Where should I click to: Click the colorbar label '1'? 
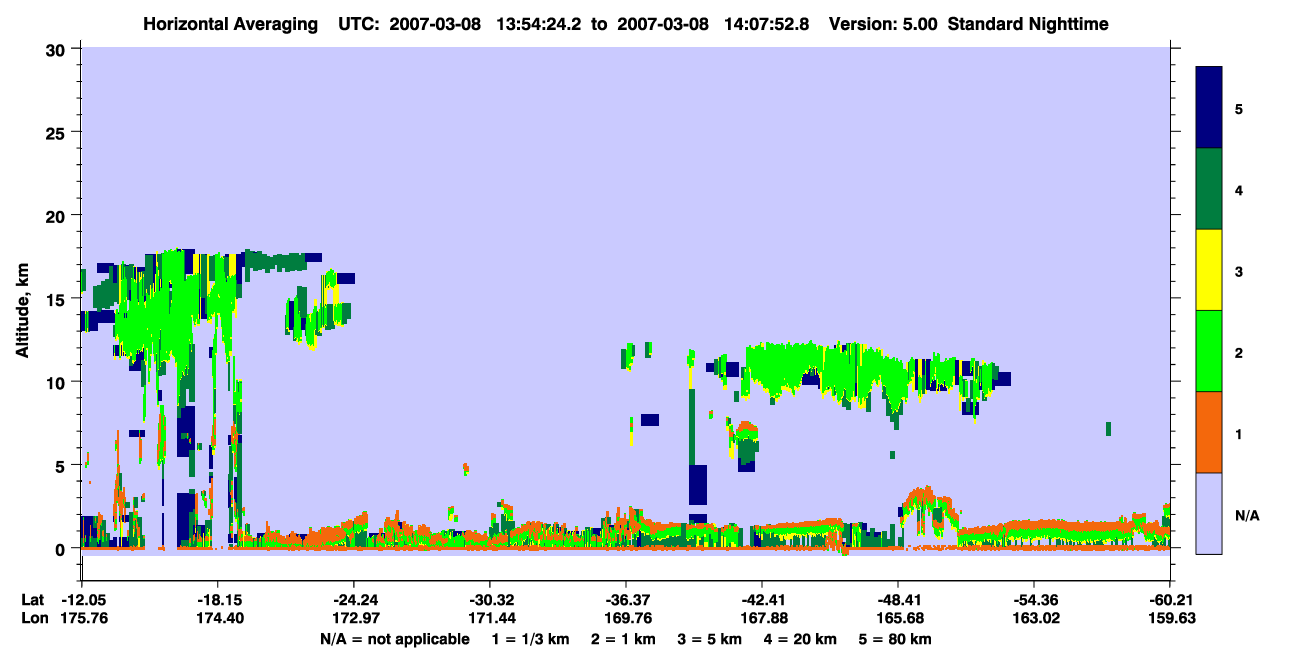pyautogui.click(x=1239, y=433)
